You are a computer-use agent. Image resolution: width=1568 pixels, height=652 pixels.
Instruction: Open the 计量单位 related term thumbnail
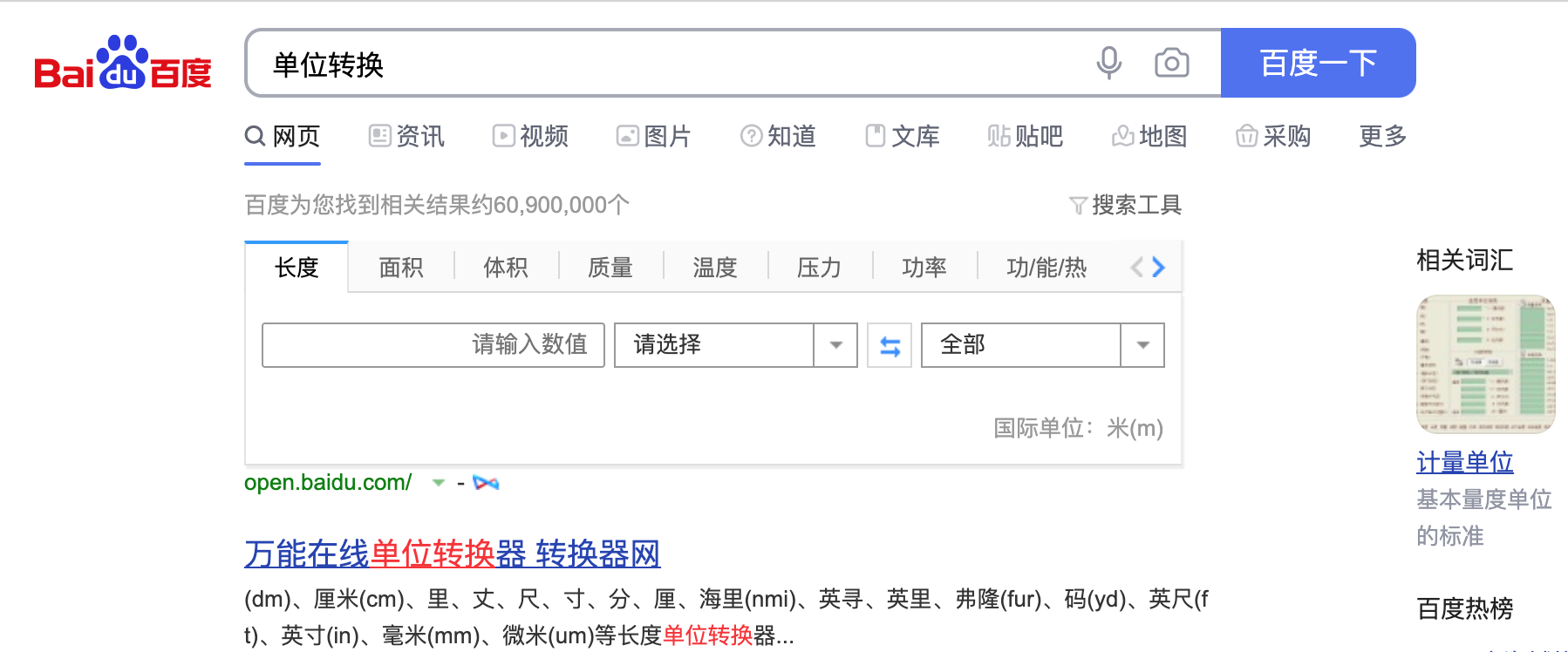1486,364
